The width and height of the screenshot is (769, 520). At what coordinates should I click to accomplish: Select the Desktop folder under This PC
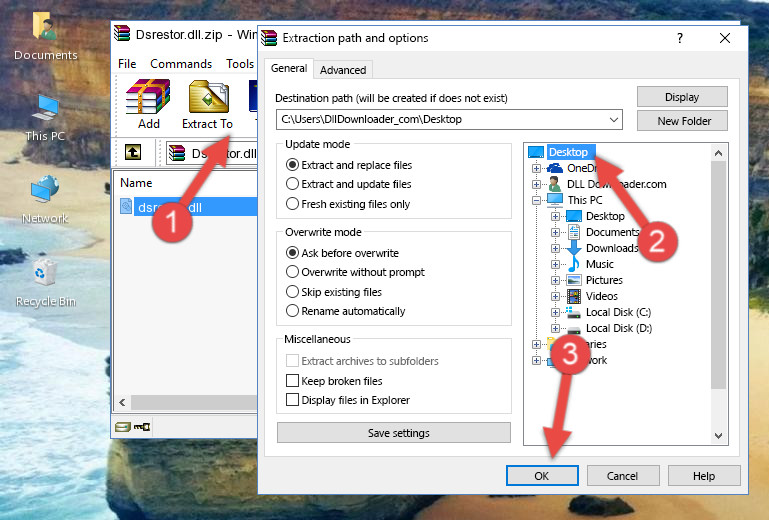coord(605,216)
